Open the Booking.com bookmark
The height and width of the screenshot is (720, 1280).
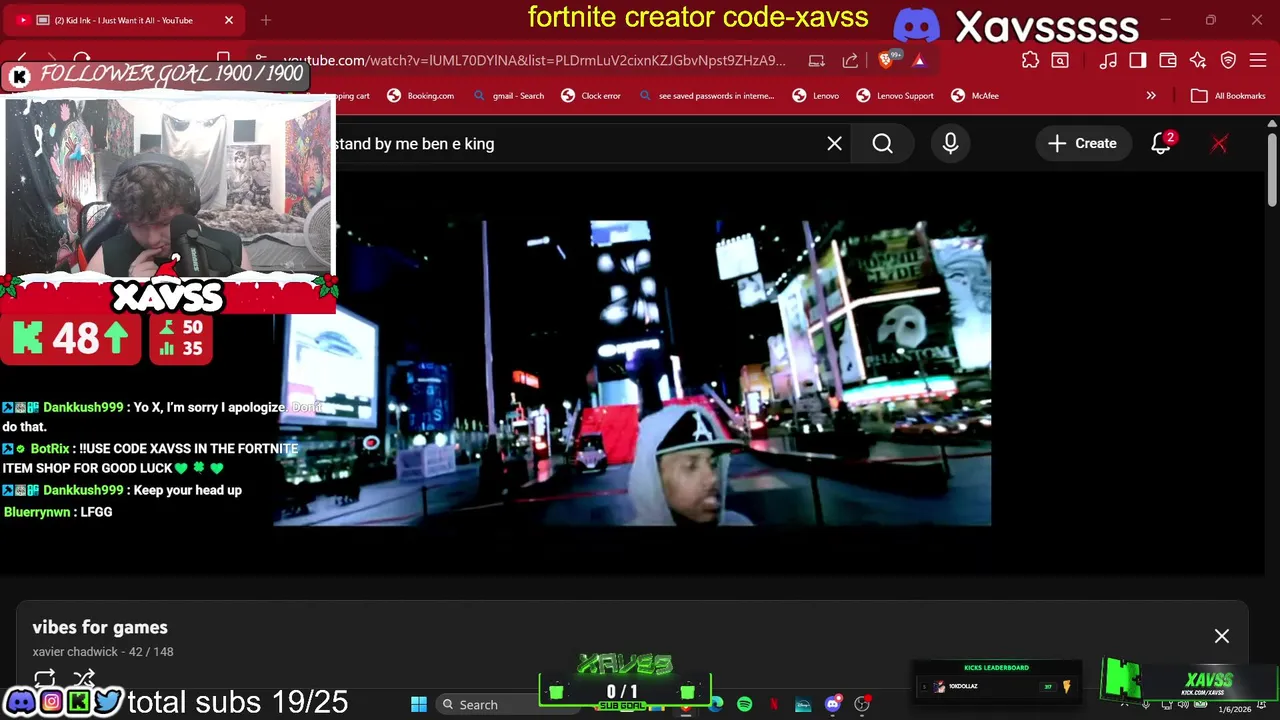point(420,96)
